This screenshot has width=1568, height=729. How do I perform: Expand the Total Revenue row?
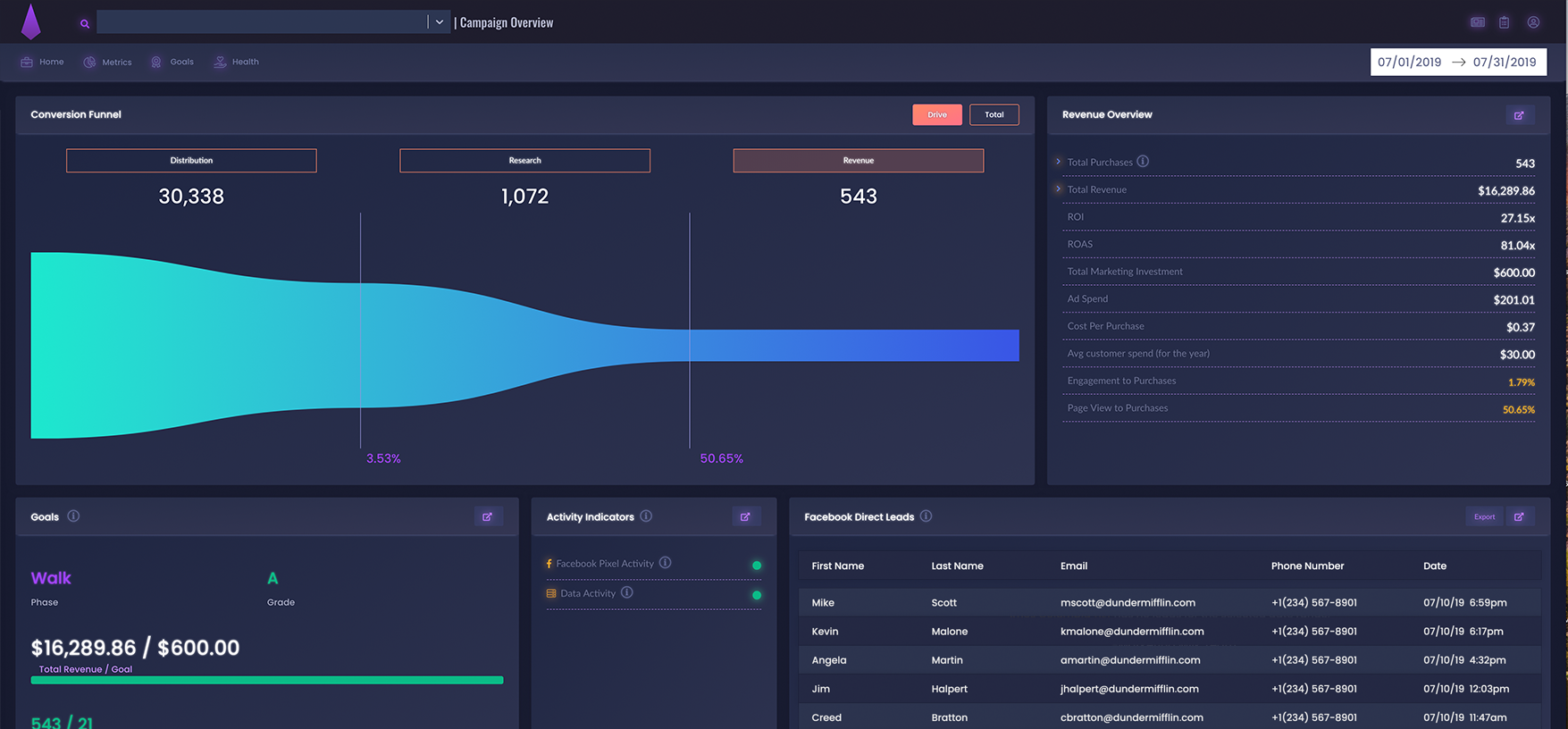click(1059, 189)
